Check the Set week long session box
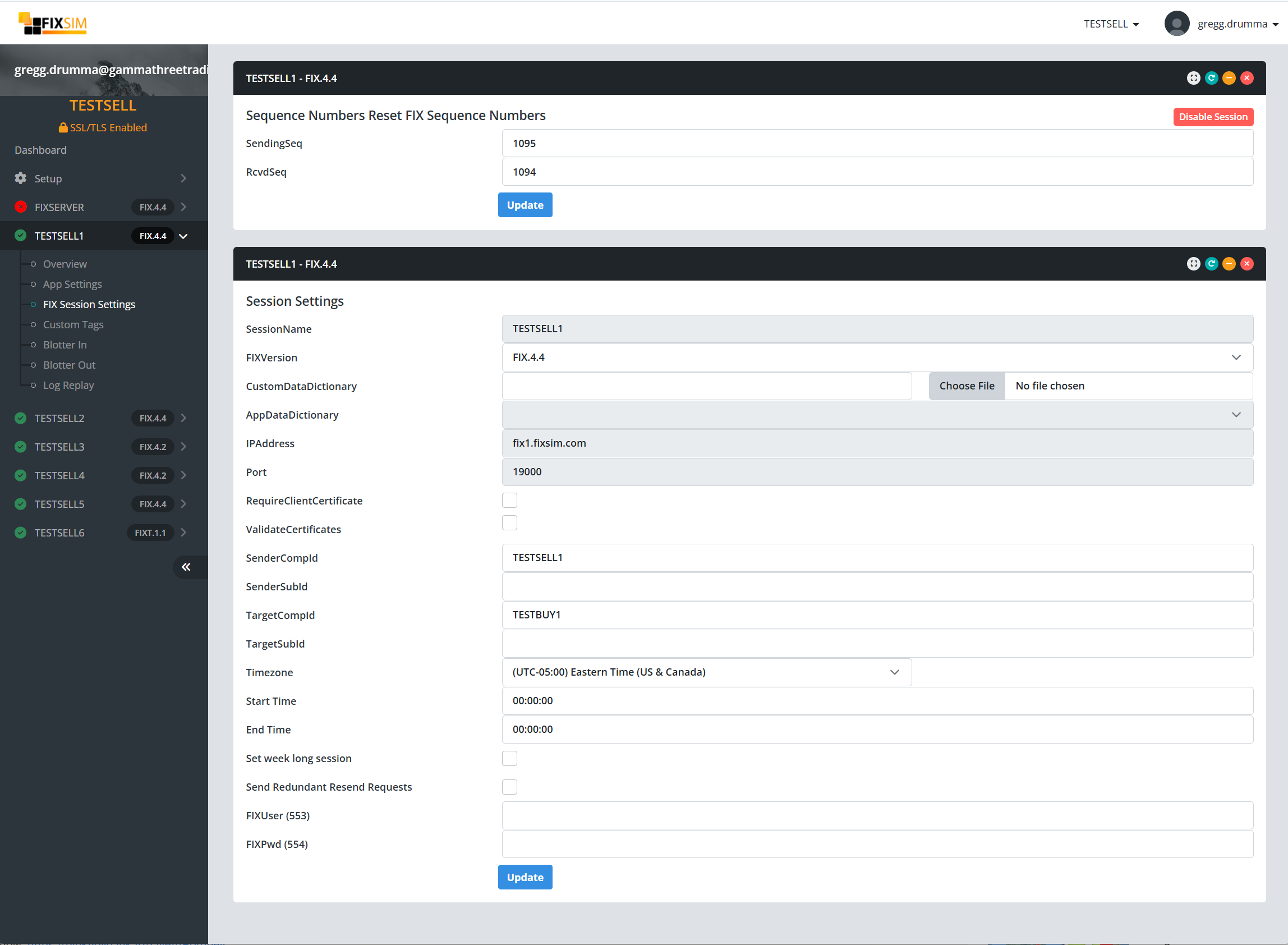 pyautogui.click(x=509, y=758)
